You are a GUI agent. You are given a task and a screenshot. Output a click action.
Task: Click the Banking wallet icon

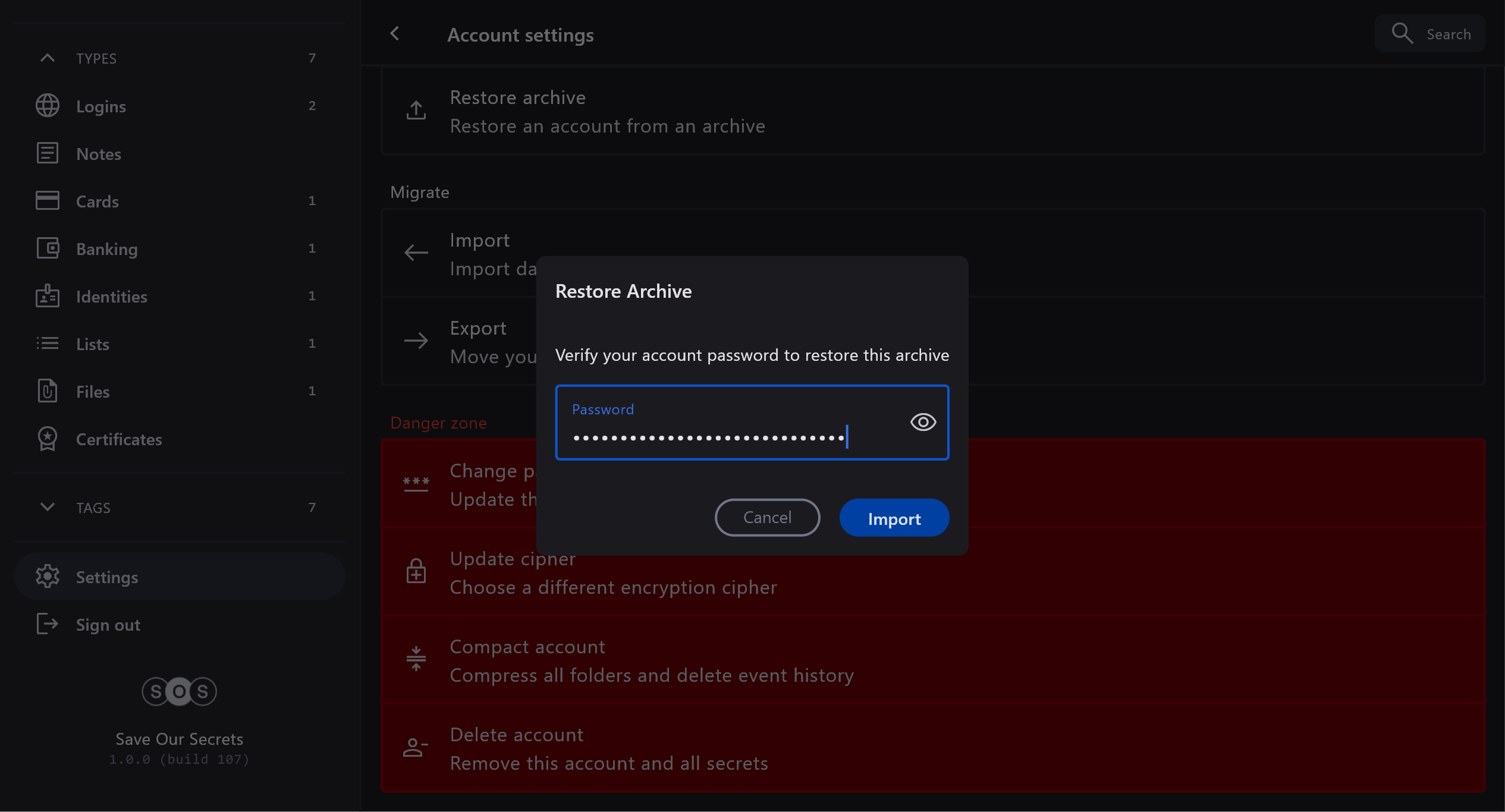click(x=48, y=248)
